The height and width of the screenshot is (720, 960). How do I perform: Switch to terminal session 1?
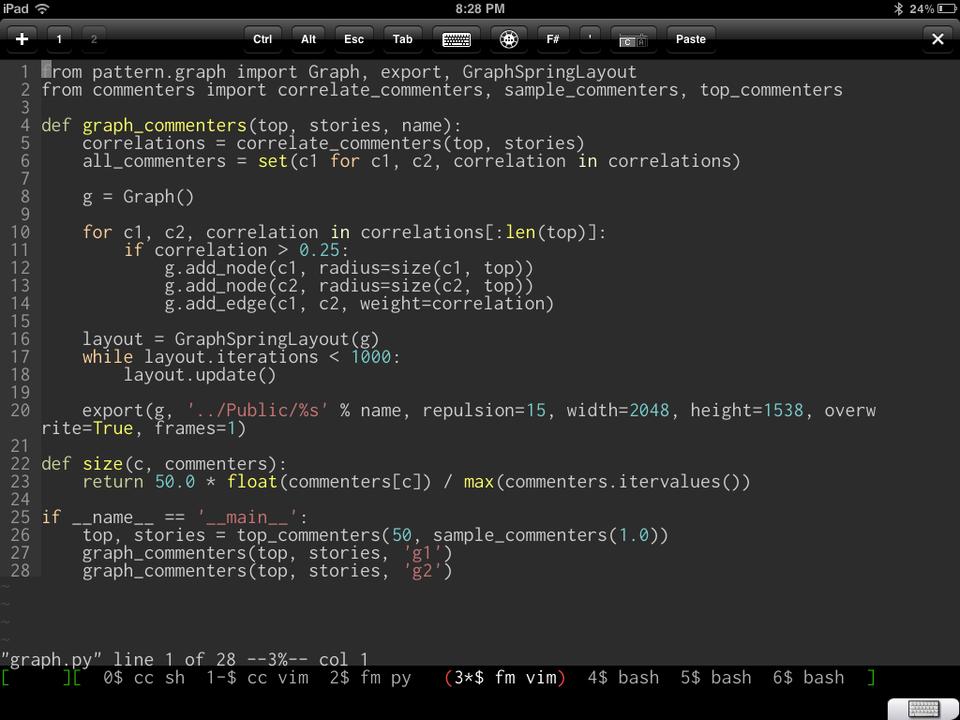(59, 39)
